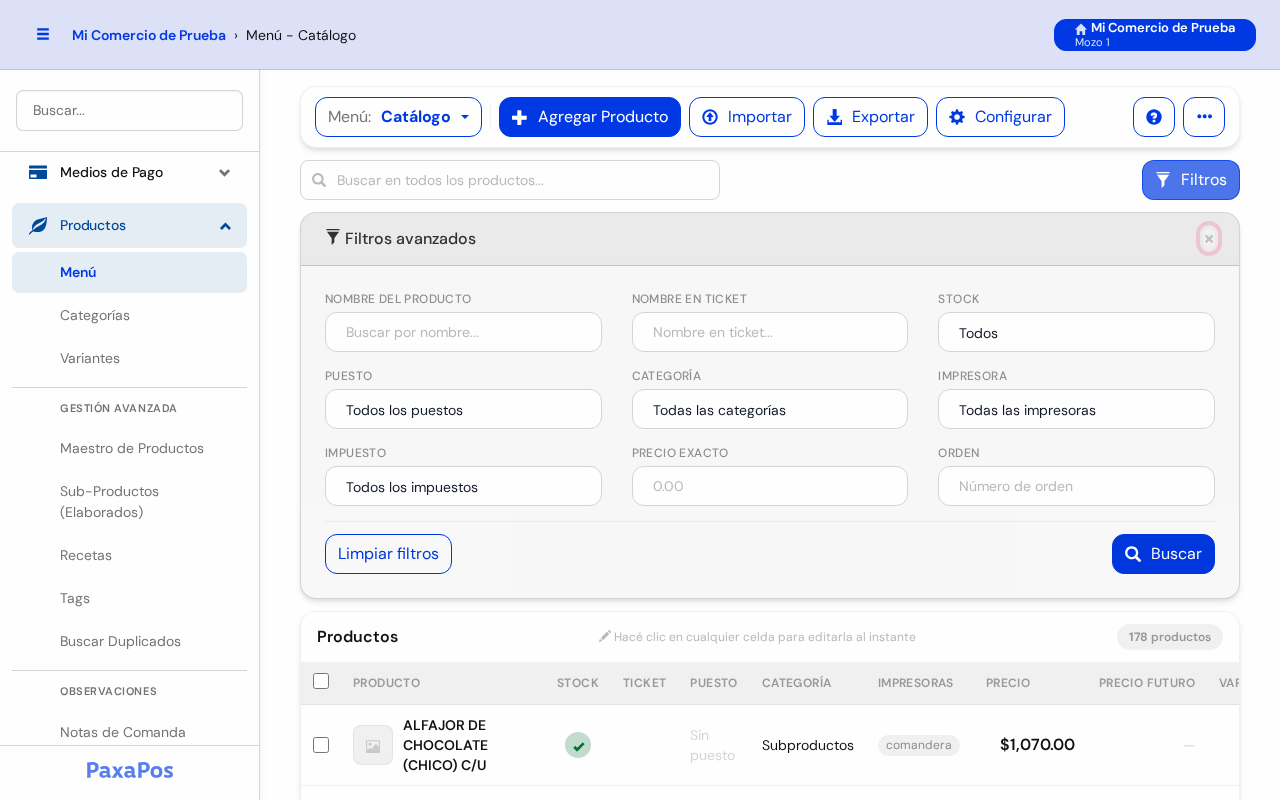Open the Impuesto filter dropdown

click(463, 486)
